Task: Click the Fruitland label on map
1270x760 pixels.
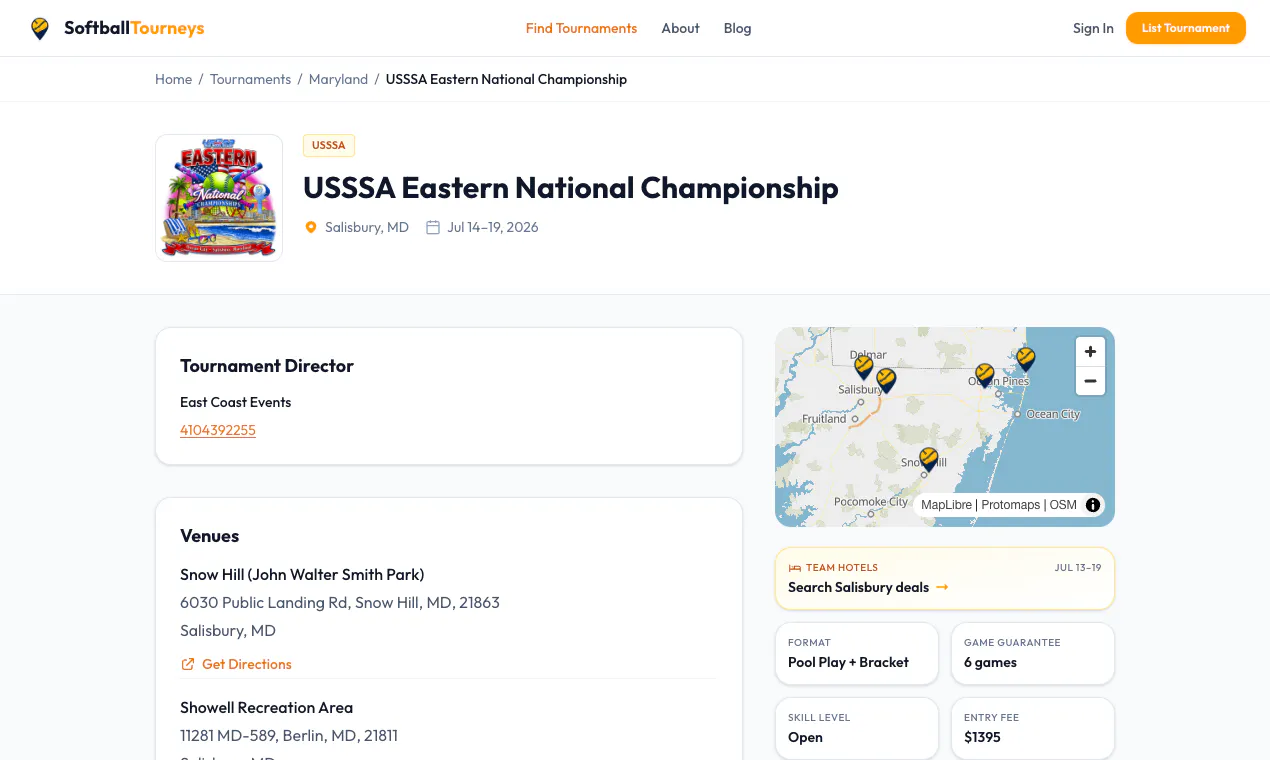Action: point(824,419)
